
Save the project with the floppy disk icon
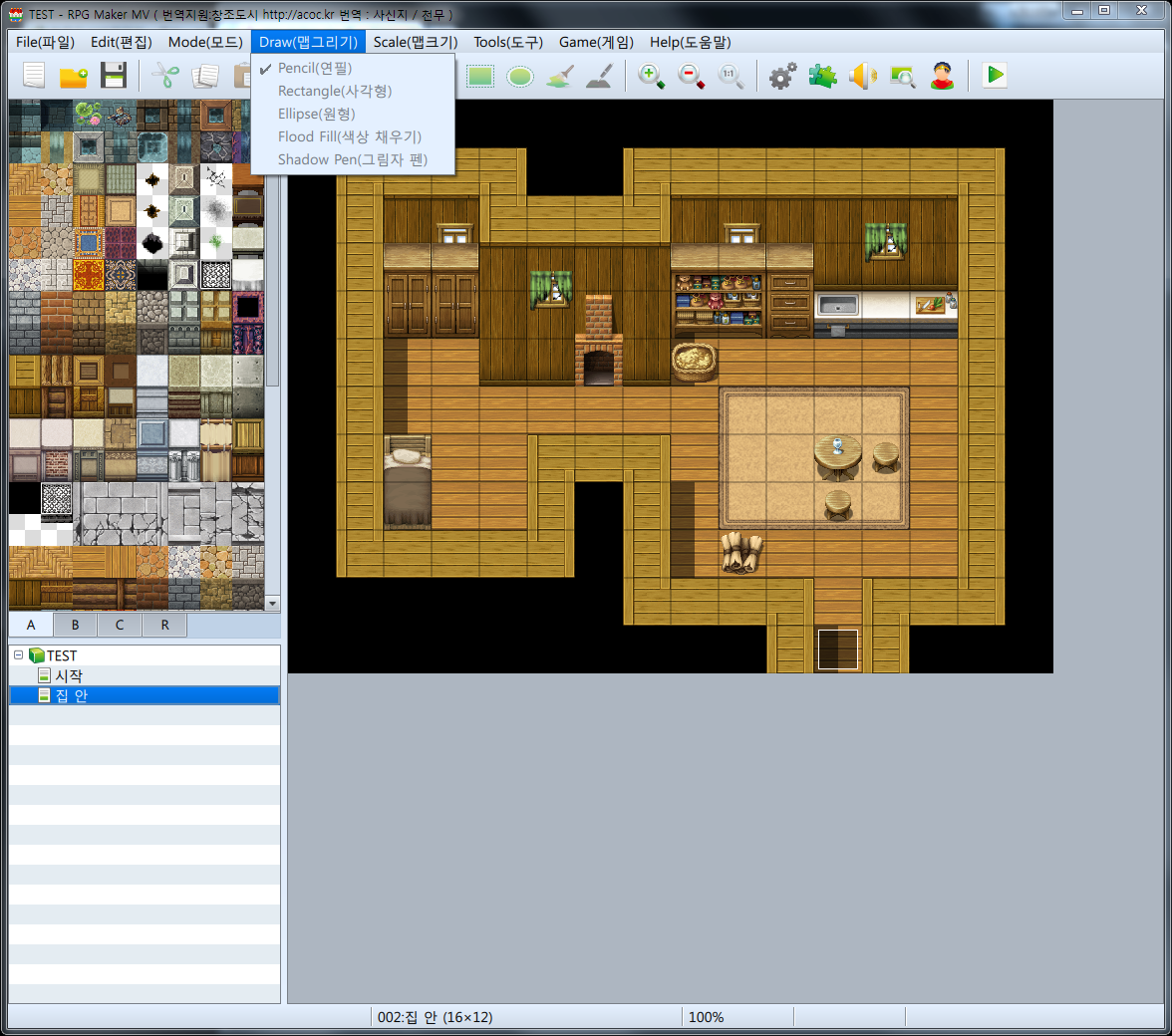[x=114, y=76]
